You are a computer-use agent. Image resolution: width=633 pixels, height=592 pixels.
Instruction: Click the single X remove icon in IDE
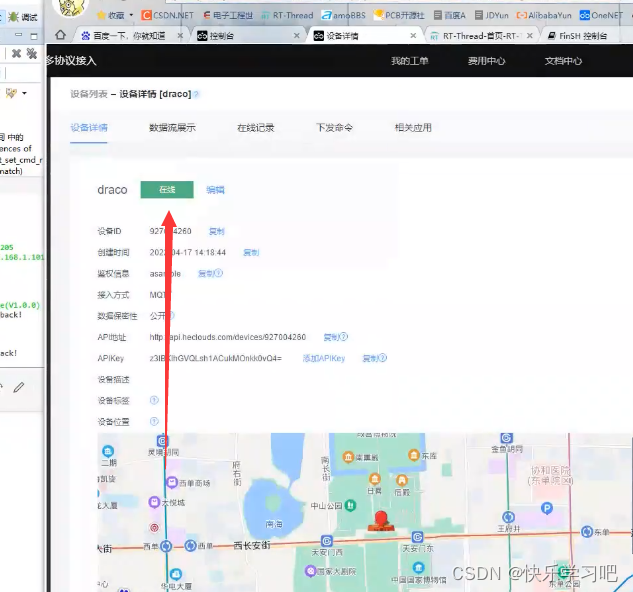click(x=16, y=53)
